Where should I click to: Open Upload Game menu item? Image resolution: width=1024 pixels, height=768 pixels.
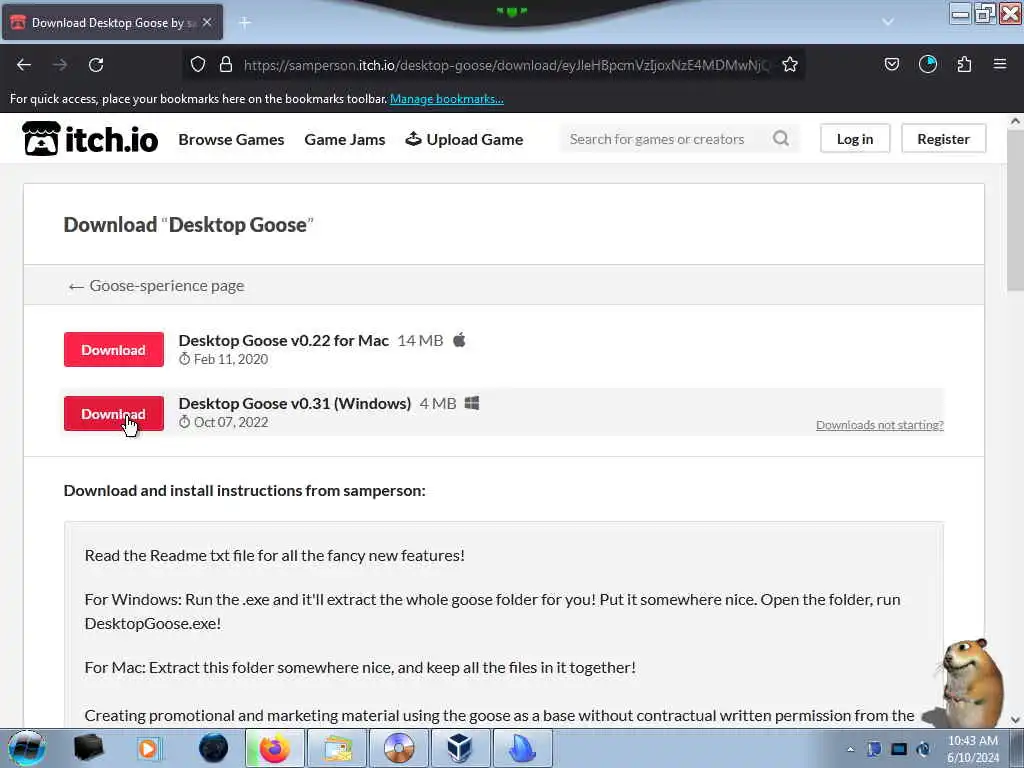click(464, 139)
